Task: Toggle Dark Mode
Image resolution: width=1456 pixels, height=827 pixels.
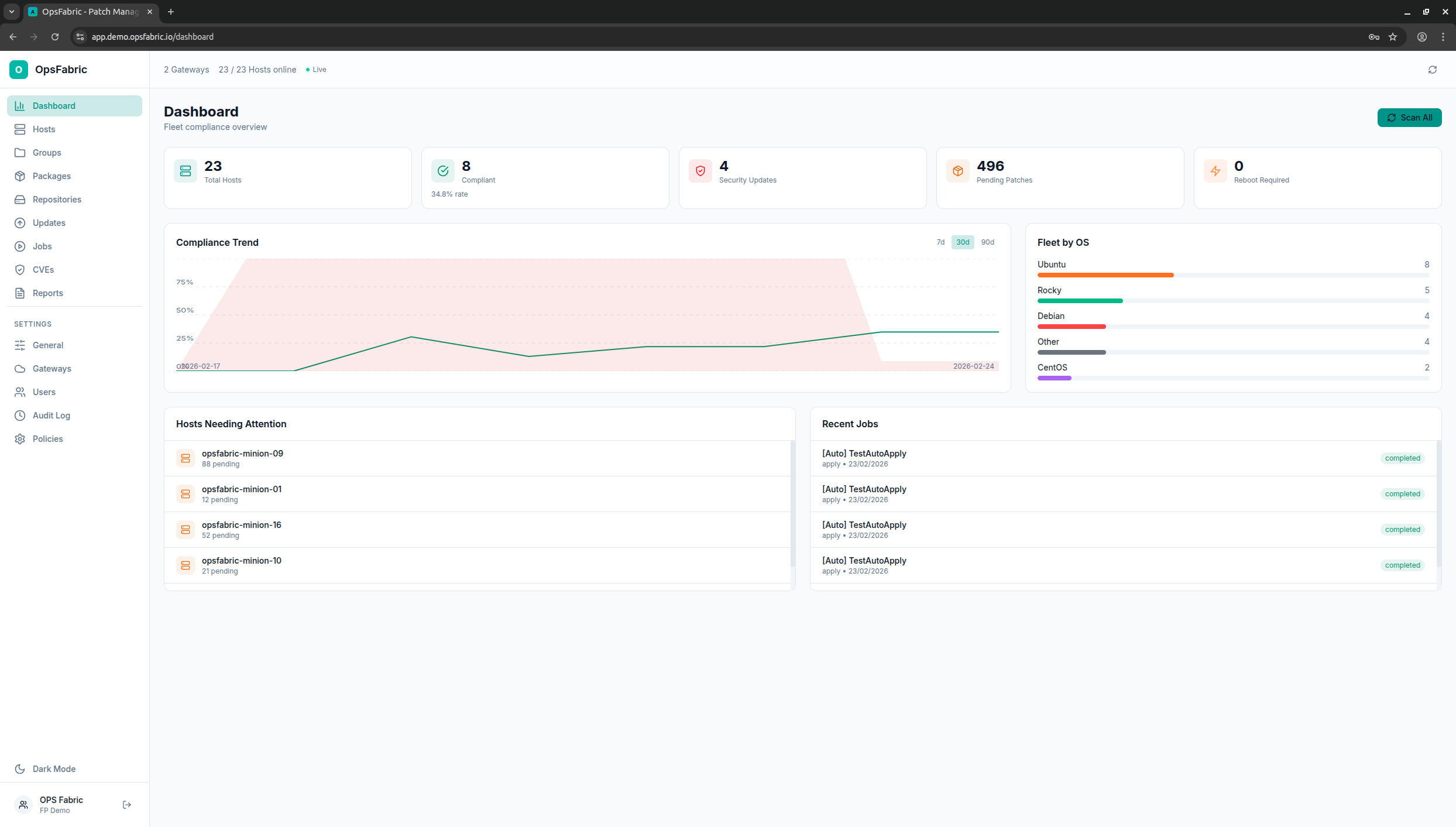Action: 53,768
